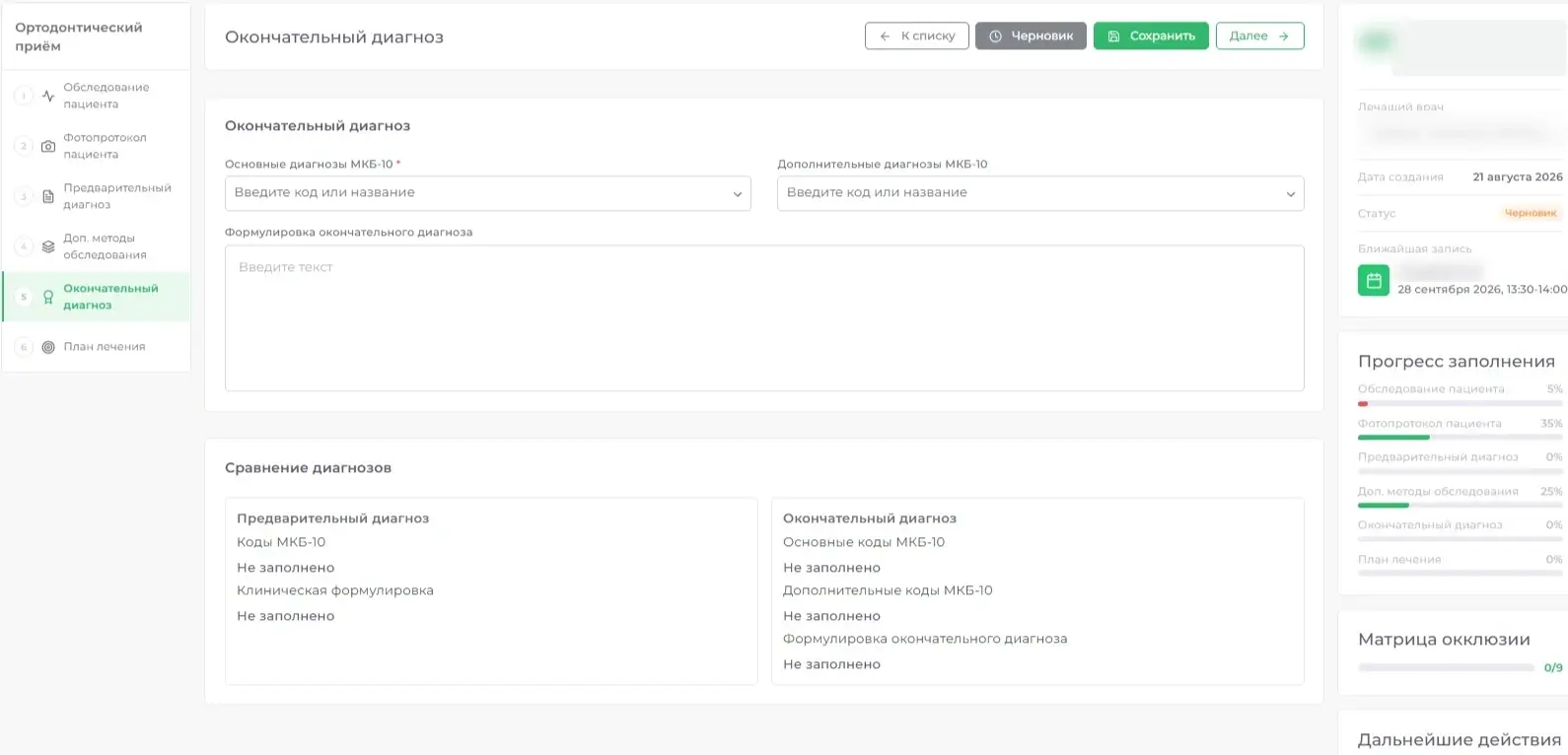Click the pulse icon for Обследование пациента
The image size is (1568, 755).
pos(48,96)
